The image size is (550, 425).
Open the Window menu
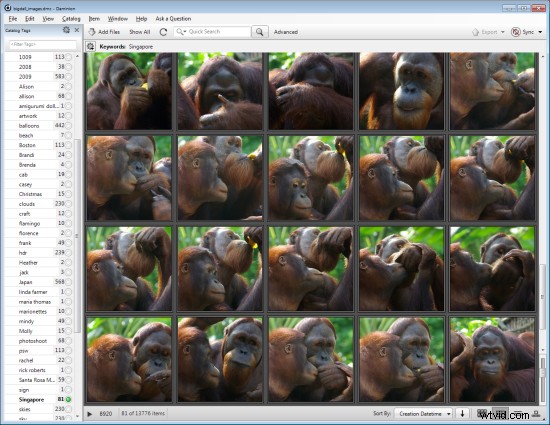(x=118, y=19)
